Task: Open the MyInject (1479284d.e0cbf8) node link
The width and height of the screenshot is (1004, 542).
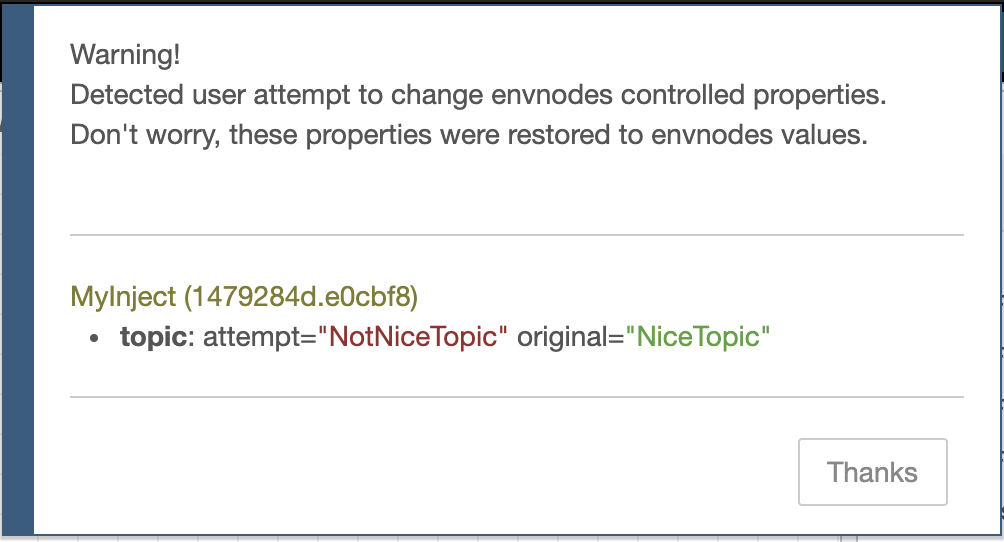Action: pyautogui.click(x=244, y=297)
